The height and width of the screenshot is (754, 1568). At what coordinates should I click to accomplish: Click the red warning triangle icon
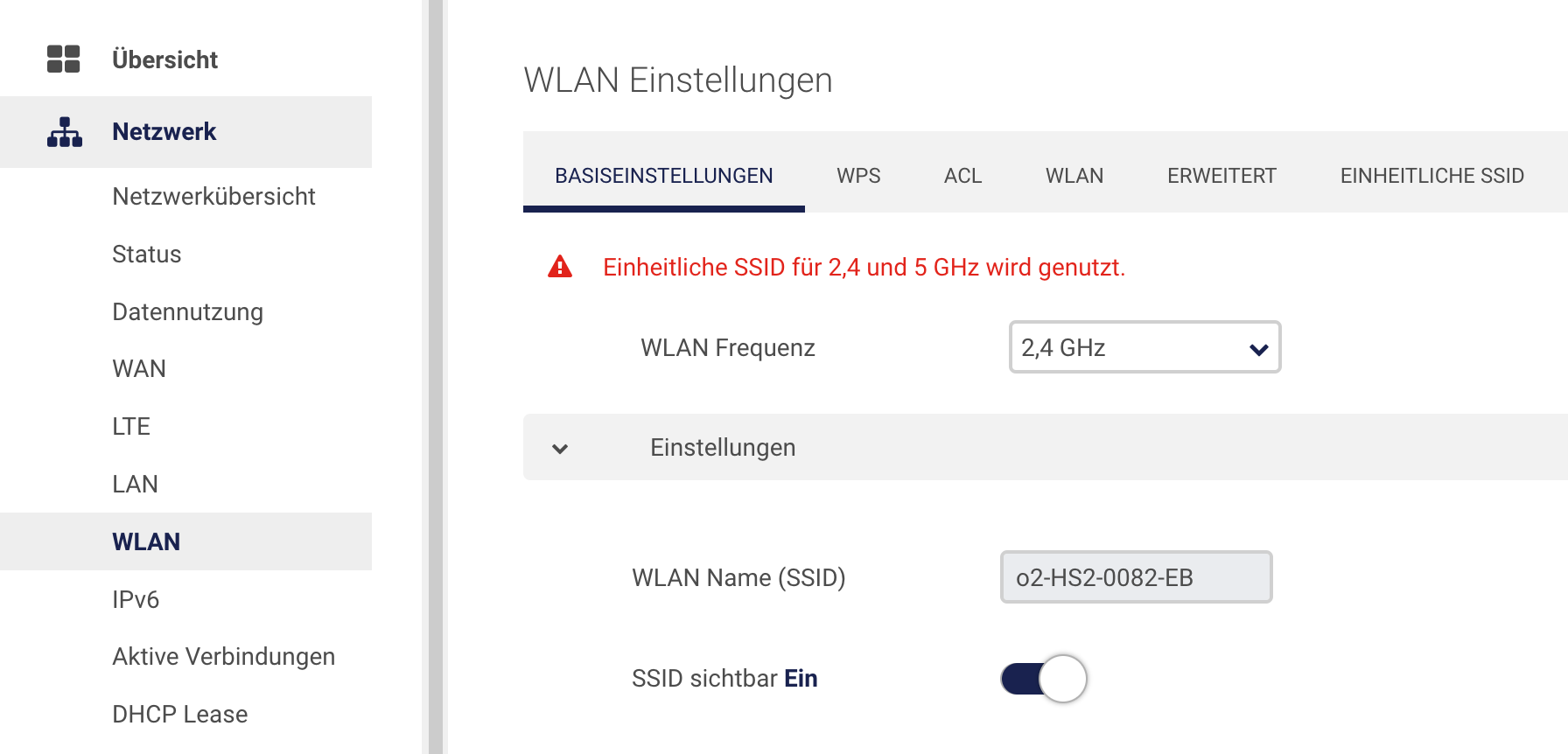pos(560,267)
